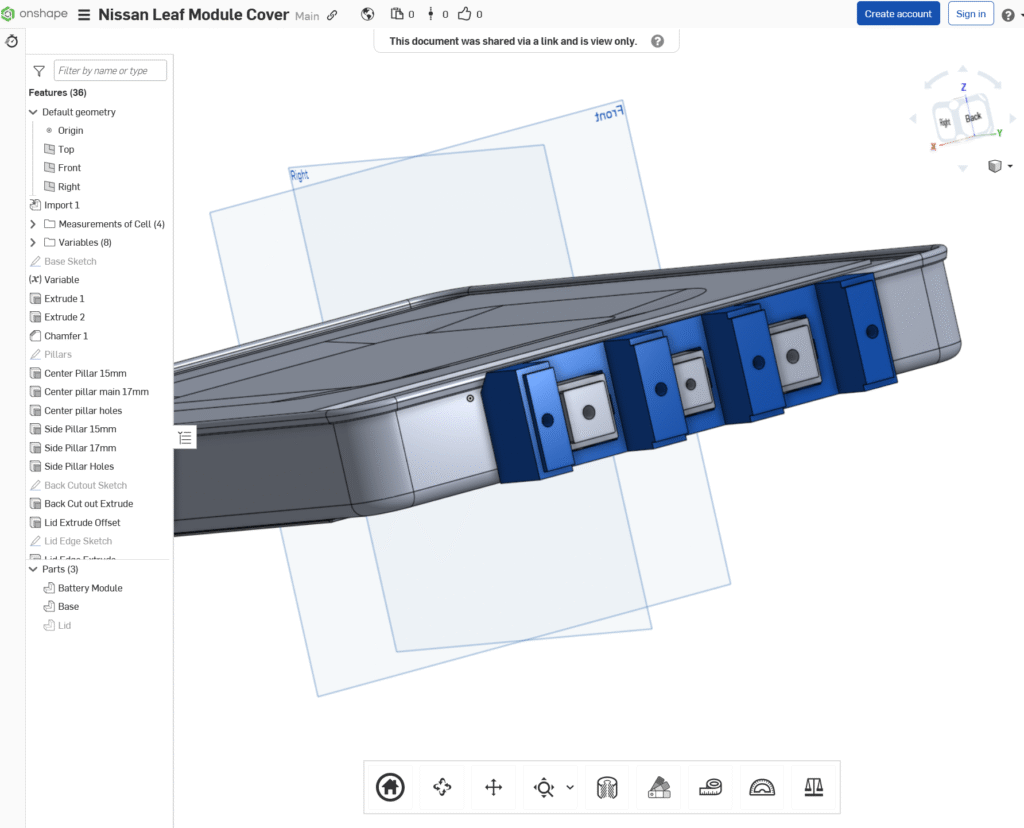Viewport: 1024px width, 828px height.
Task: Click the Filter by name input field
Action: (110, 71)
